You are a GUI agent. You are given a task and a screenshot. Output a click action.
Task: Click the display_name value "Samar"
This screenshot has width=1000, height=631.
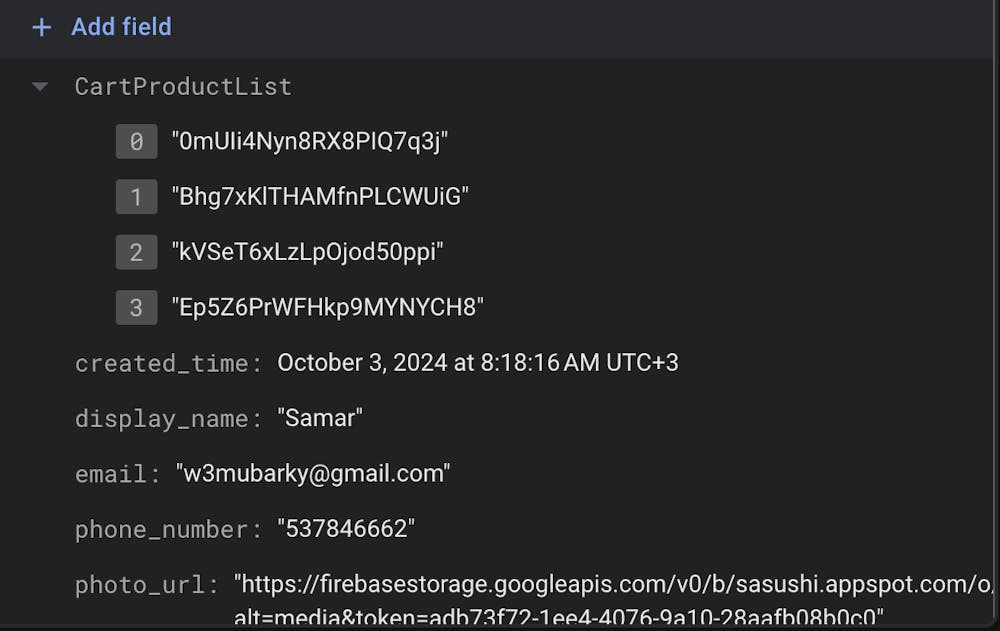pyautogui.click(x=320, y=418)
